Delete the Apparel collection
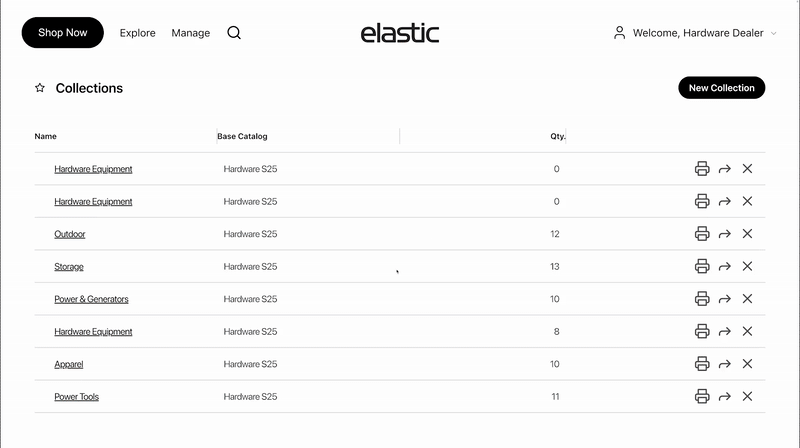The width and height of the screenshot is (800, 448). click(747, 364)
